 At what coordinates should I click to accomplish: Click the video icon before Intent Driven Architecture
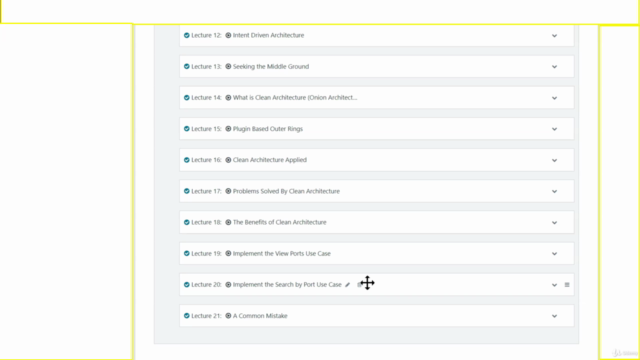(228, 36)
